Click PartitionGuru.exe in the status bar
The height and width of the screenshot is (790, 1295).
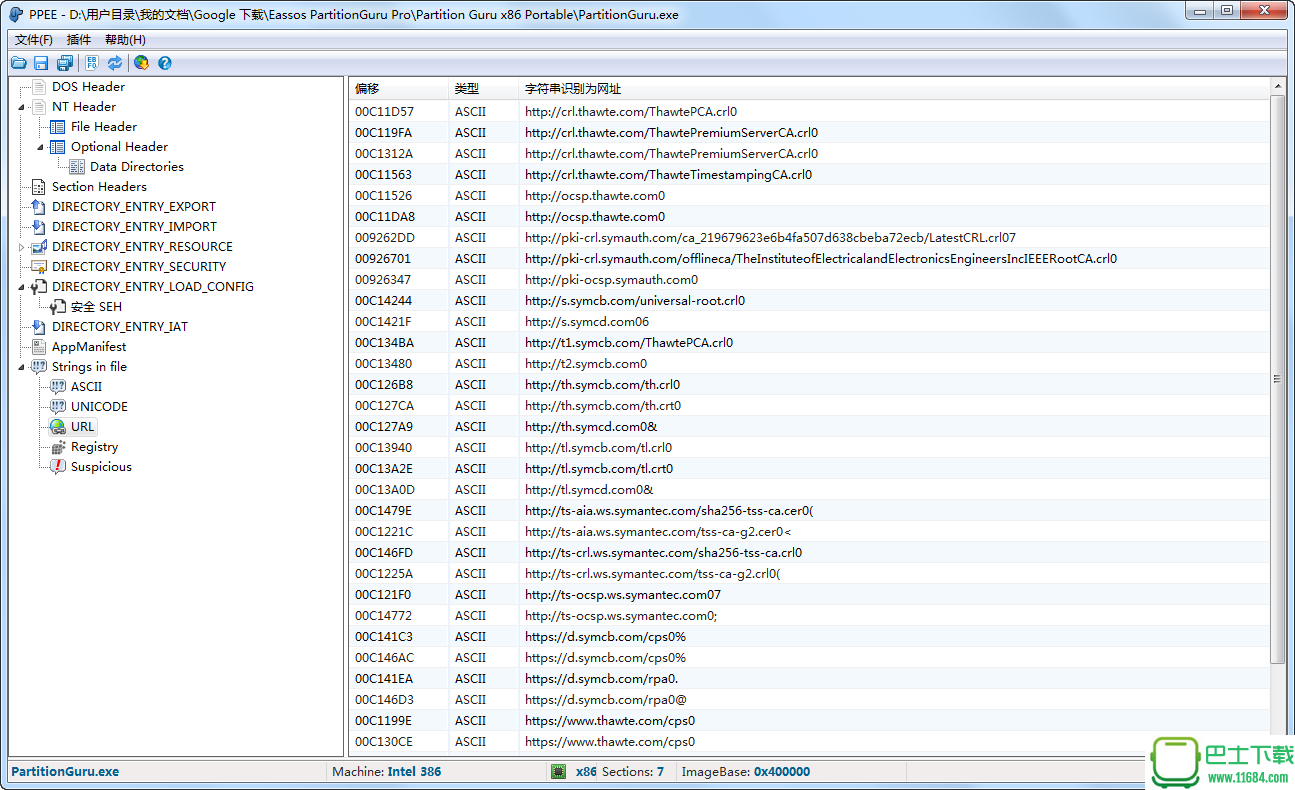(65, 772)
